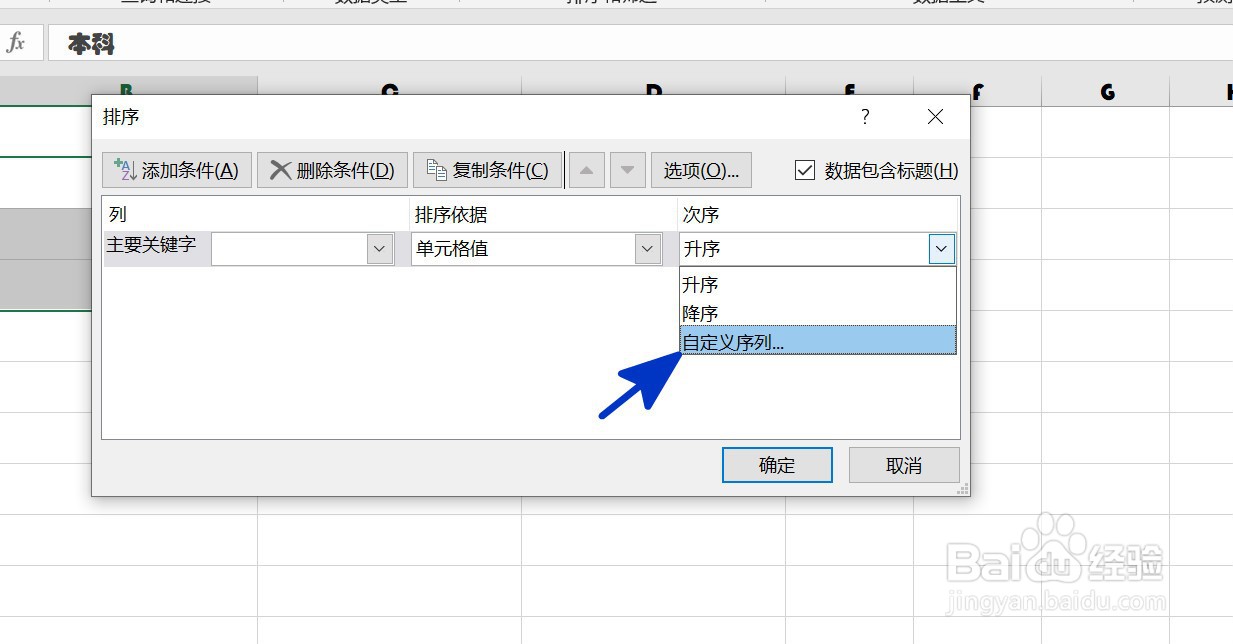This screenshot has width=1233, height=644.
Task: Click the move condition down arrow icon
Action: coord(627,169)
